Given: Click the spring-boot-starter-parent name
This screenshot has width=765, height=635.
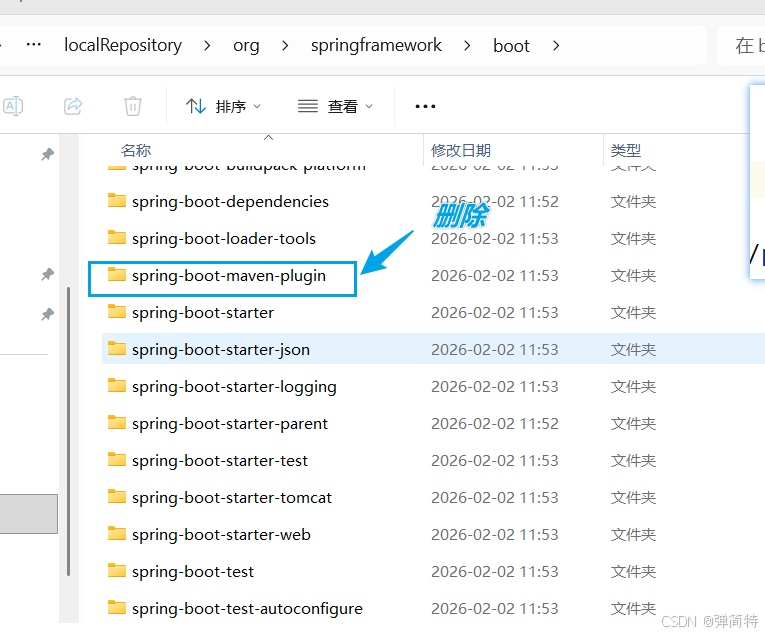Looking at the screenshot, I should pyautogui.click(x=230, y=424).
